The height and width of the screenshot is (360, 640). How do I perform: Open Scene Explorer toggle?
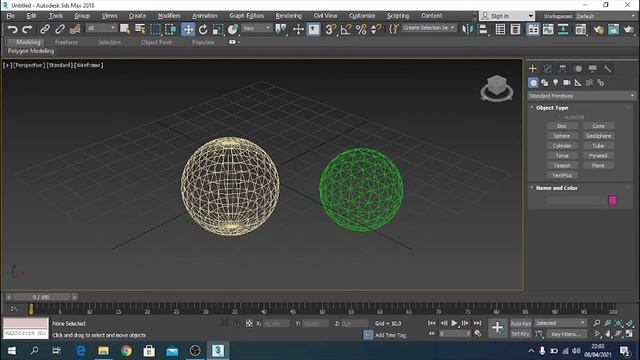(x=500, y=29)
